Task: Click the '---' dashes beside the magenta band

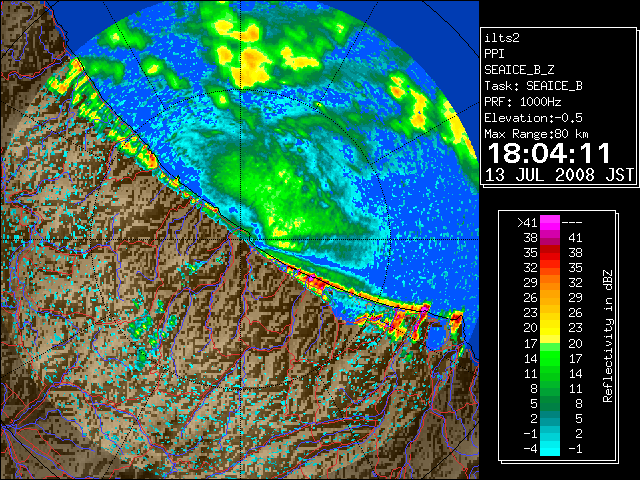Action: (572, 222)
